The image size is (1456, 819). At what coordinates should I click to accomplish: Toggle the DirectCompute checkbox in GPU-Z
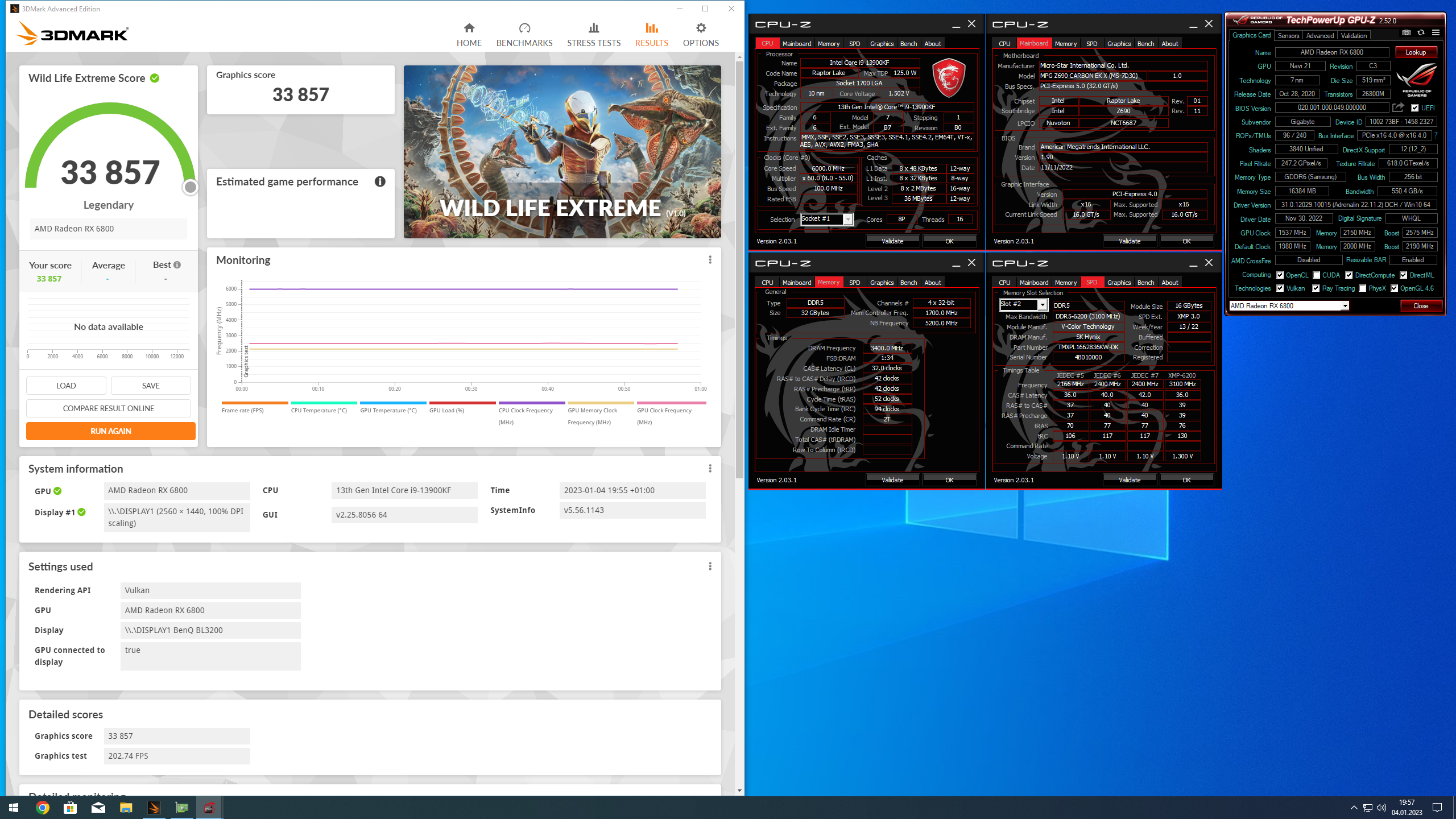pos(1349,275)
